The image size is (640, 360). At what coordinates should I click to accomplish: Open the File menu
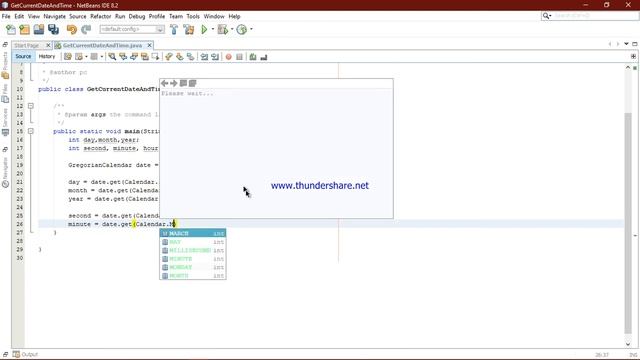click(x=6, y=16)
